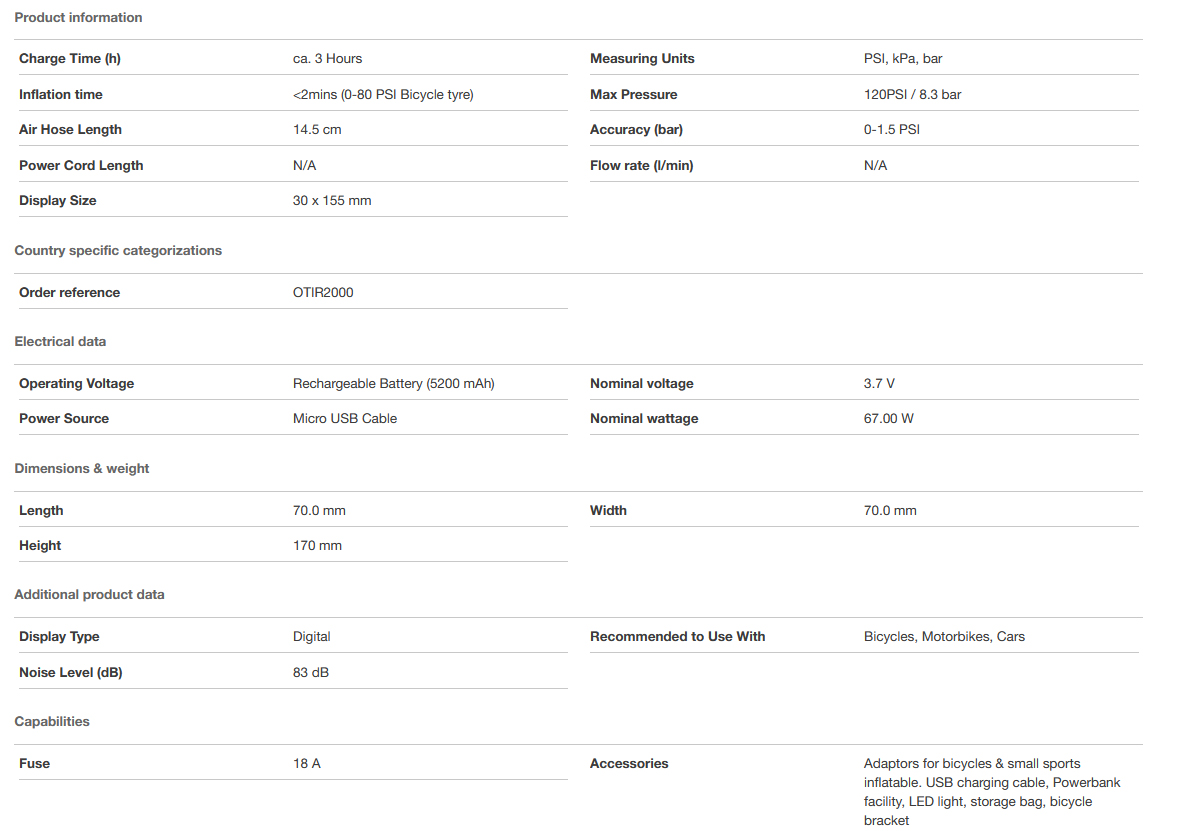Screen dimensions: 1195x831
Task: Click the Rechargeable Battery (5200 mAh) value
Action: 394,383
